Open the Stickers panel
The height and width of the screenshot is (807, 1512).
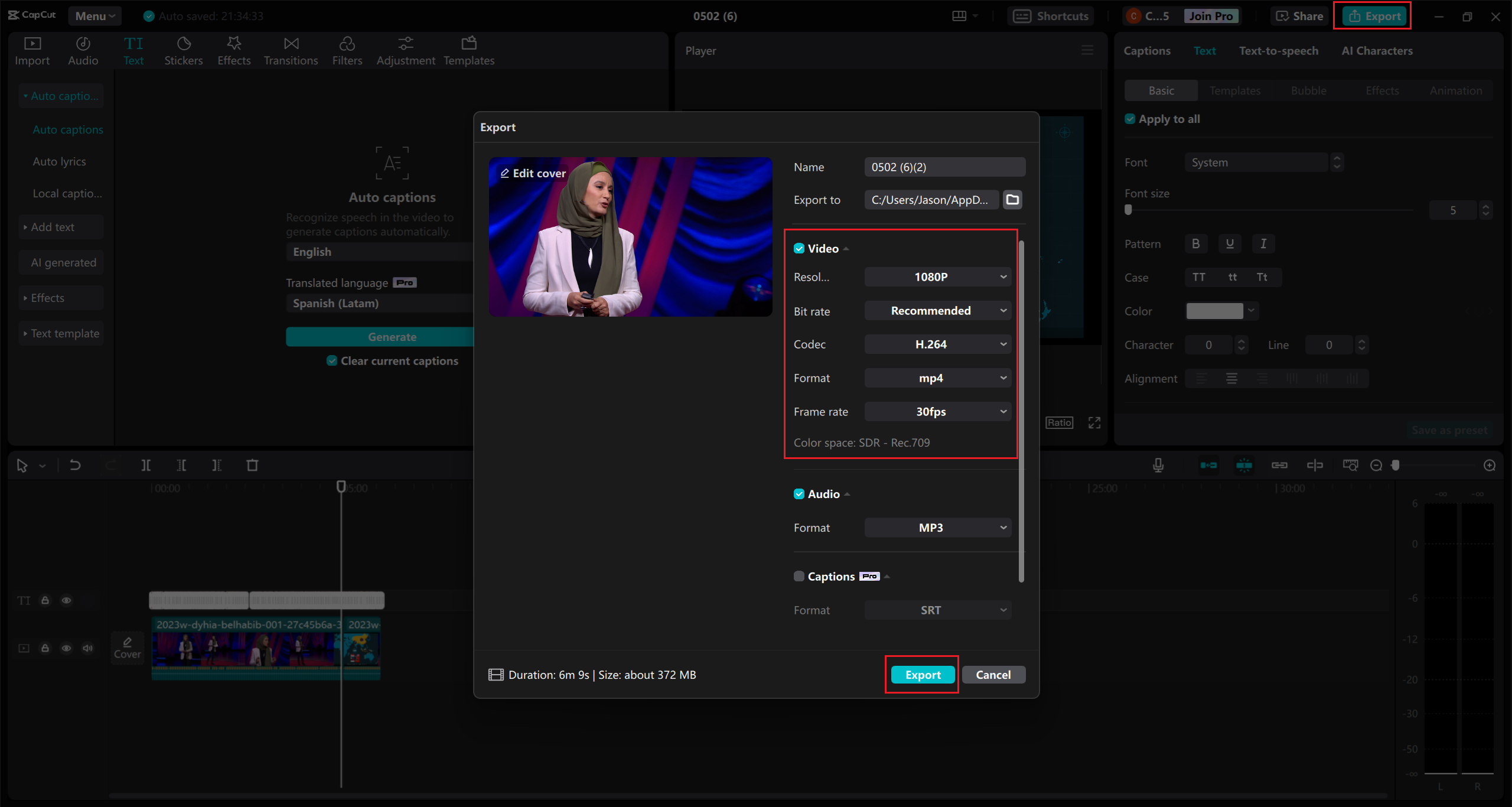coord(183,51)
